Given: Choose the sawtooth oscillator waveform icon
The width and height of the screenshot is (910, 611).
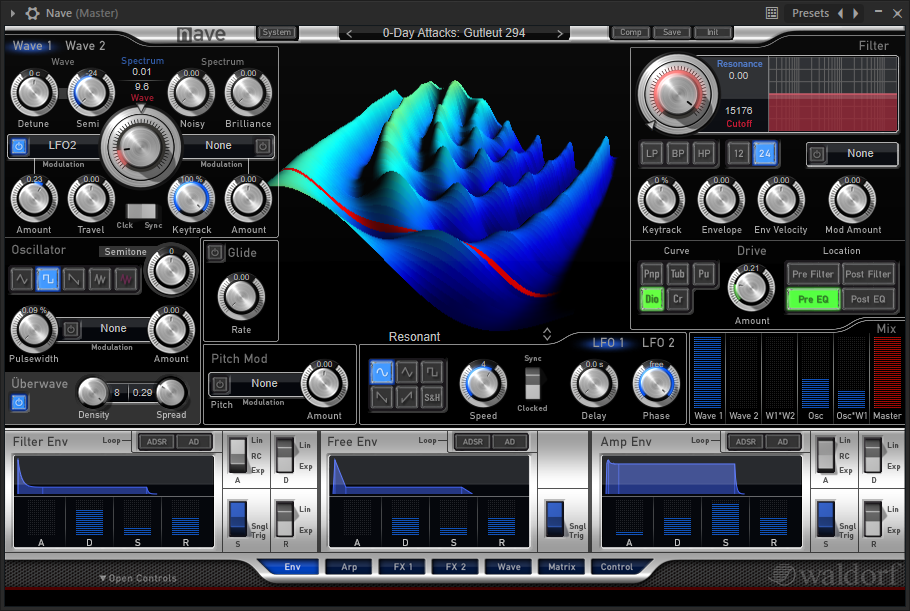Looking at the screenshot, I should [x=74, y=280].
